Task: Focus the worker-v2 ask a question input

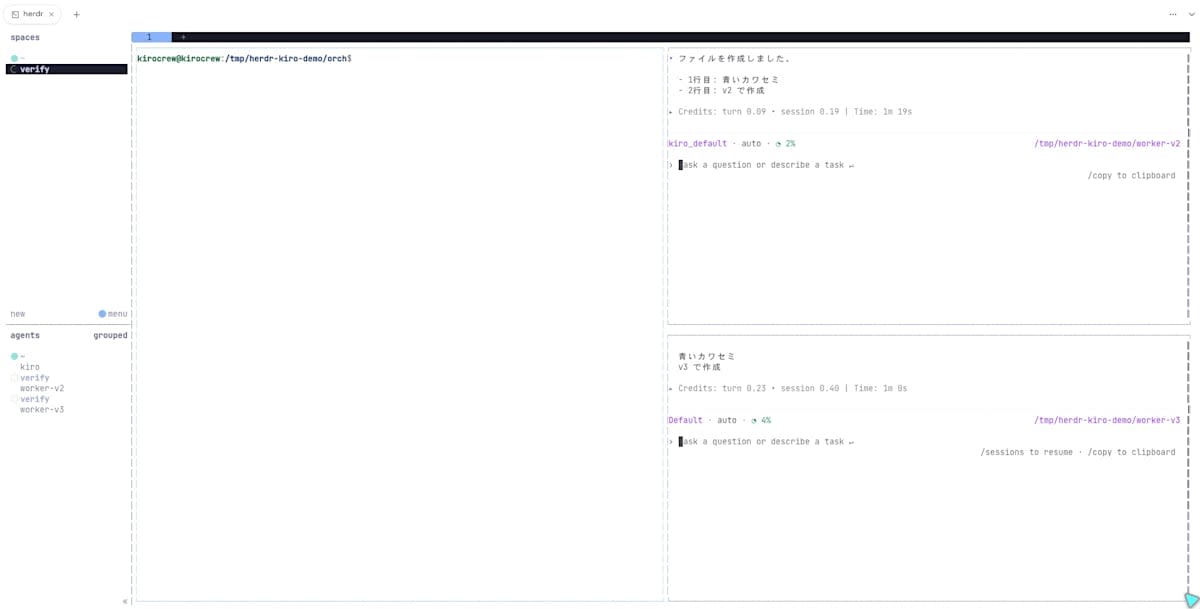Action: coord(769,165)
